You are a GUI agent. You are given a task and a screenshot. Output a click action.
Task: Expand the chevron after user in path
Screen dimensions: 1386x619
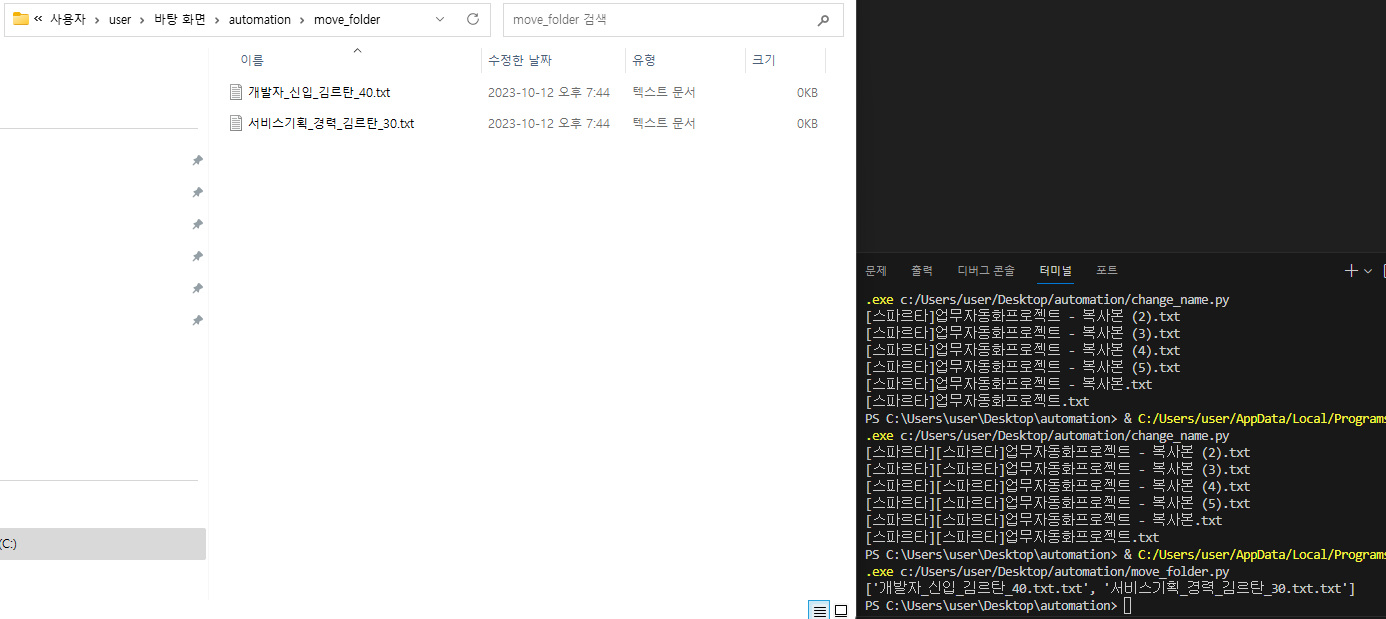[x=143, y=19]
